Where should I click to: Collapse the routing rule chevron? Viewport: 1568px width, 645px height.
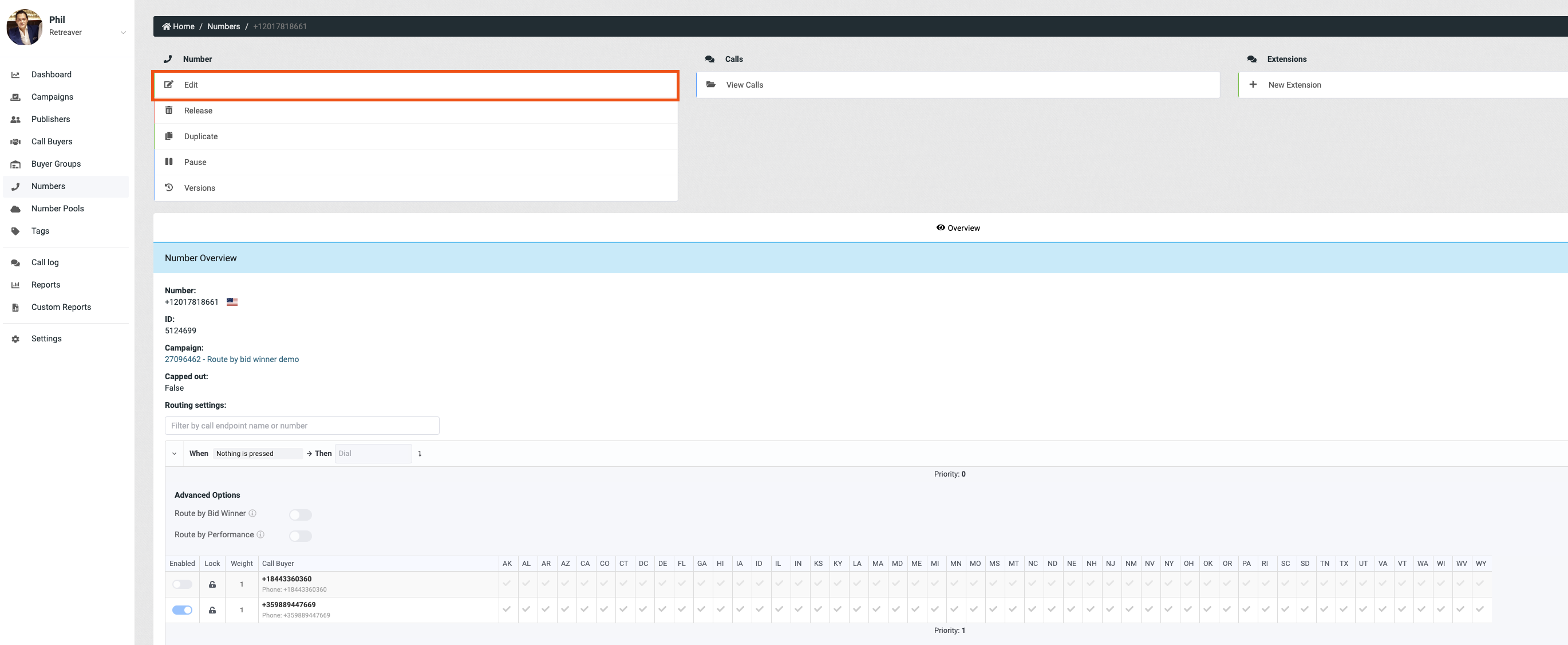click(x=174, y=454)
